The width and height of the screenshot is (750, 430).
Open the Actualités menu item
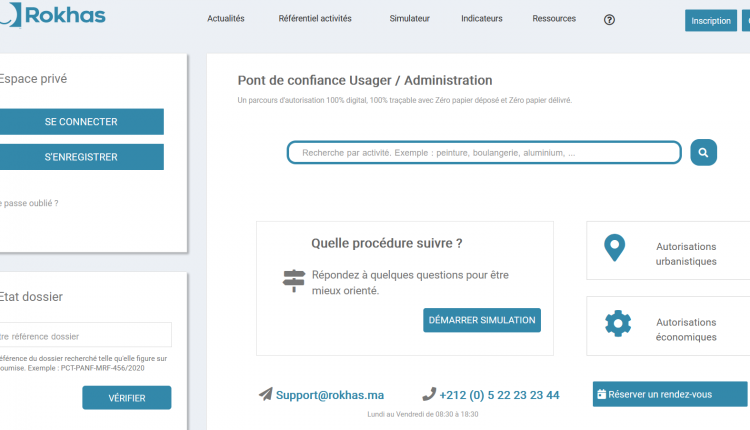pos(225,19)
